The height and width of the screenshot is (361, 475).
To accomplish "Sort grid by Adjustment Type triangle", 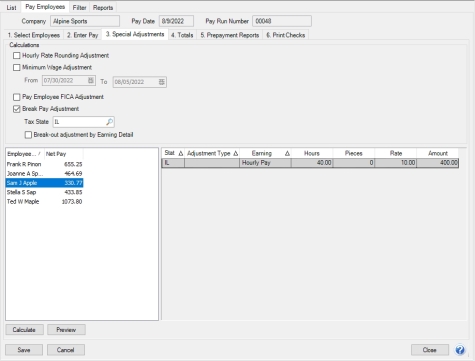I will (x=236, y=153).
